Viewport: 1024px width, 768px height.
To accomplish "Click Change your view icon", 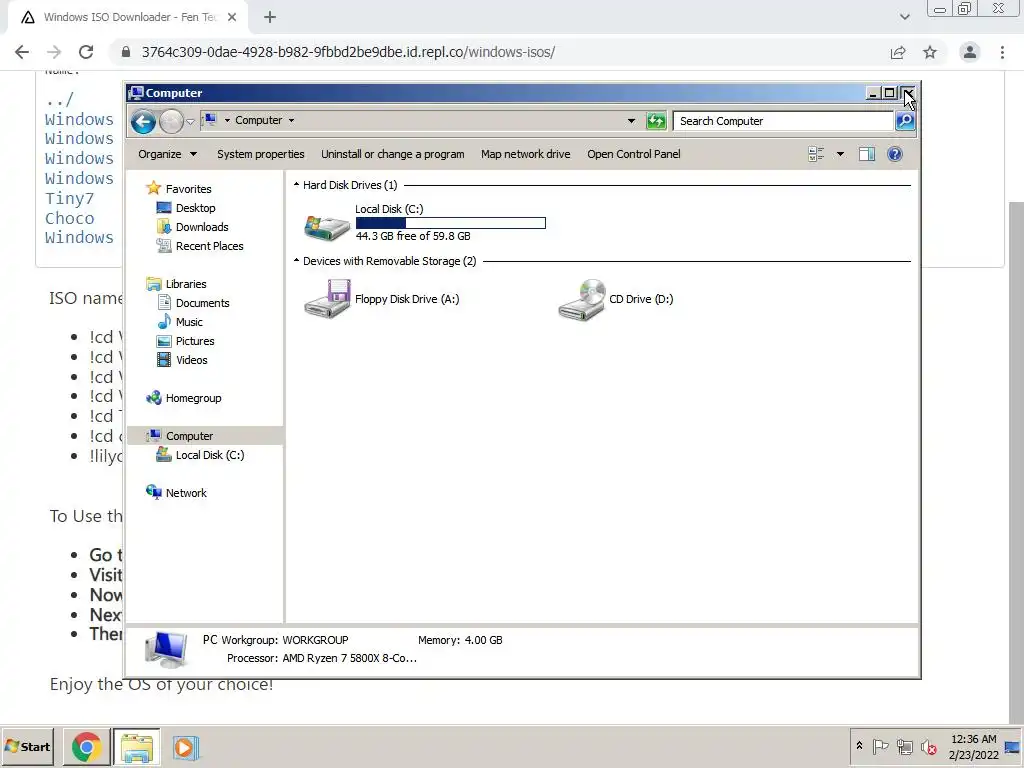I will click(x=816, y=154).
